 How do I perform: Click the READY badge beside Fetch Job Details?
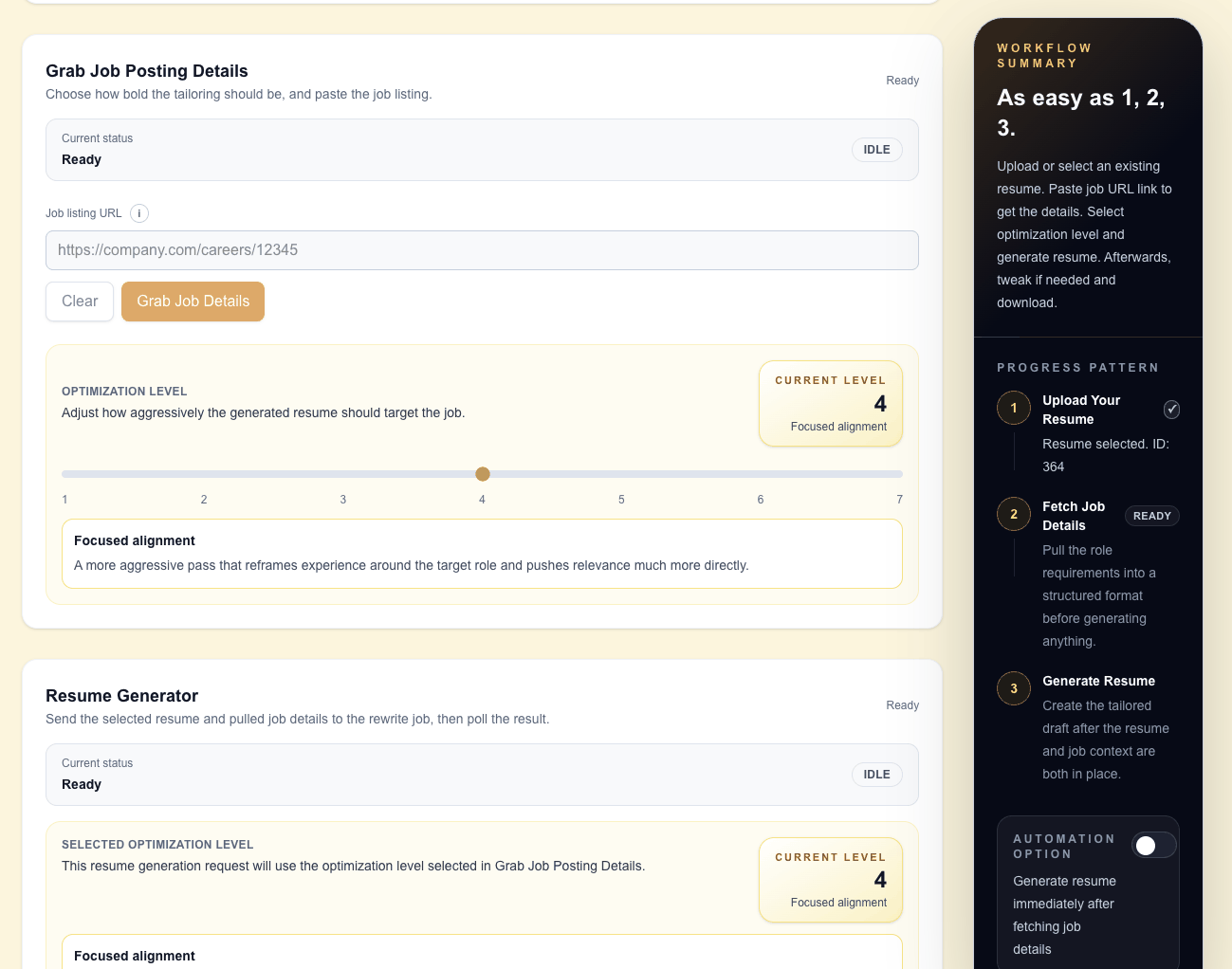tap(1152, 516)
